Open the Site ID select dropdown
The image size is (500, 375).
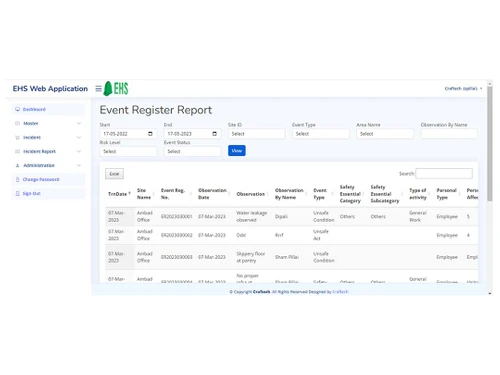256,134
